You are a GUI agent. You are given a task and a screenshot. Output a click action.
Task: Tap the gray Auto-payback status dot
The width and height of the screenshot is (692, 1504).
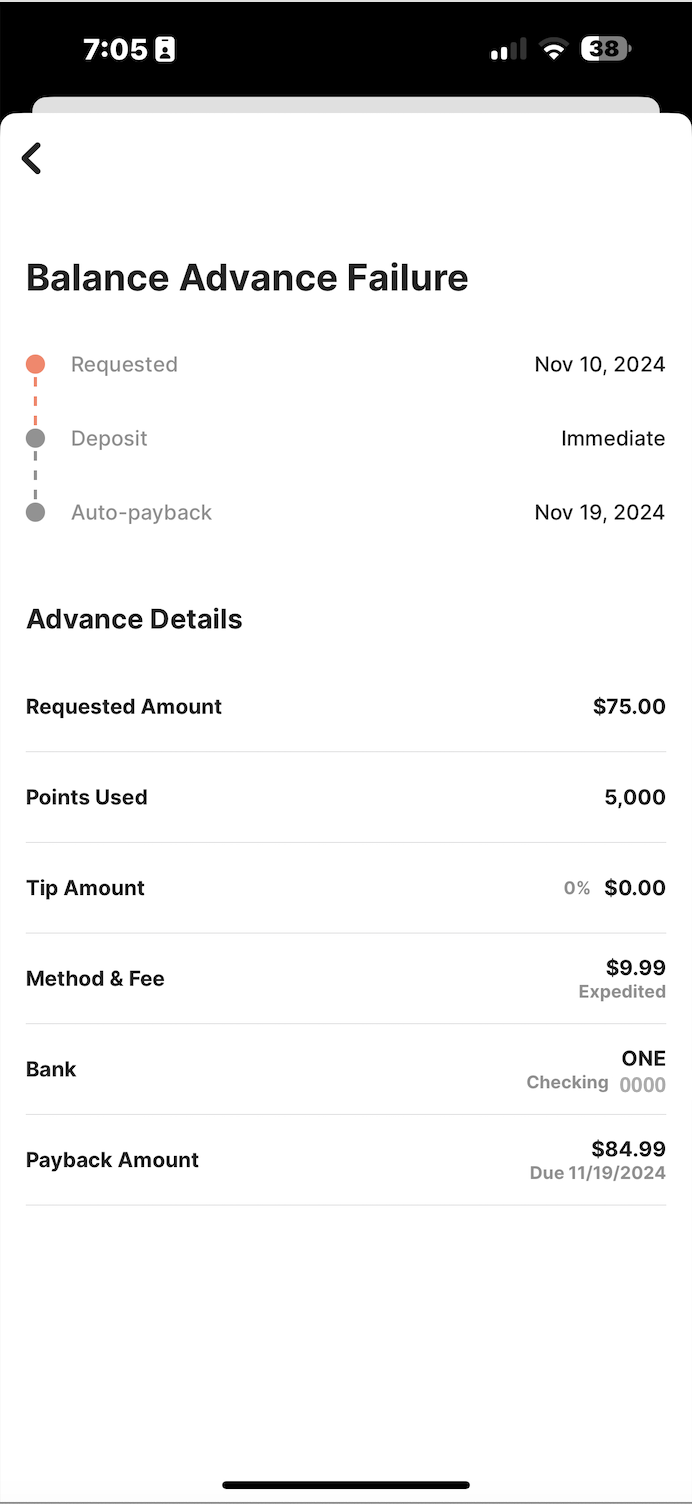36,512
